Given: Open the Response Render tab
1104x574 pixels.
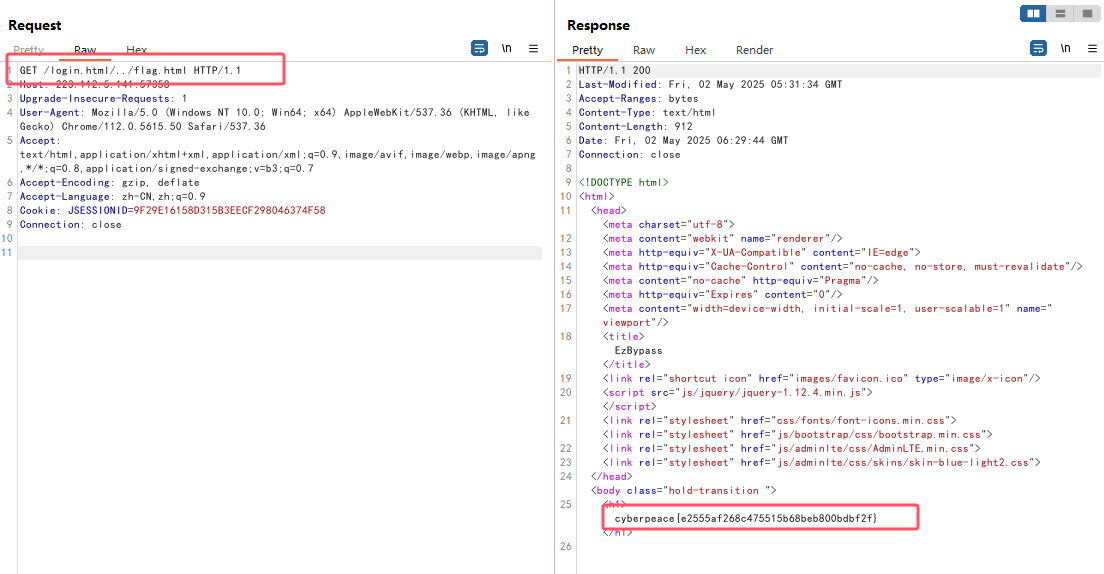Looking at the screenshot, I should click(754, 50).
